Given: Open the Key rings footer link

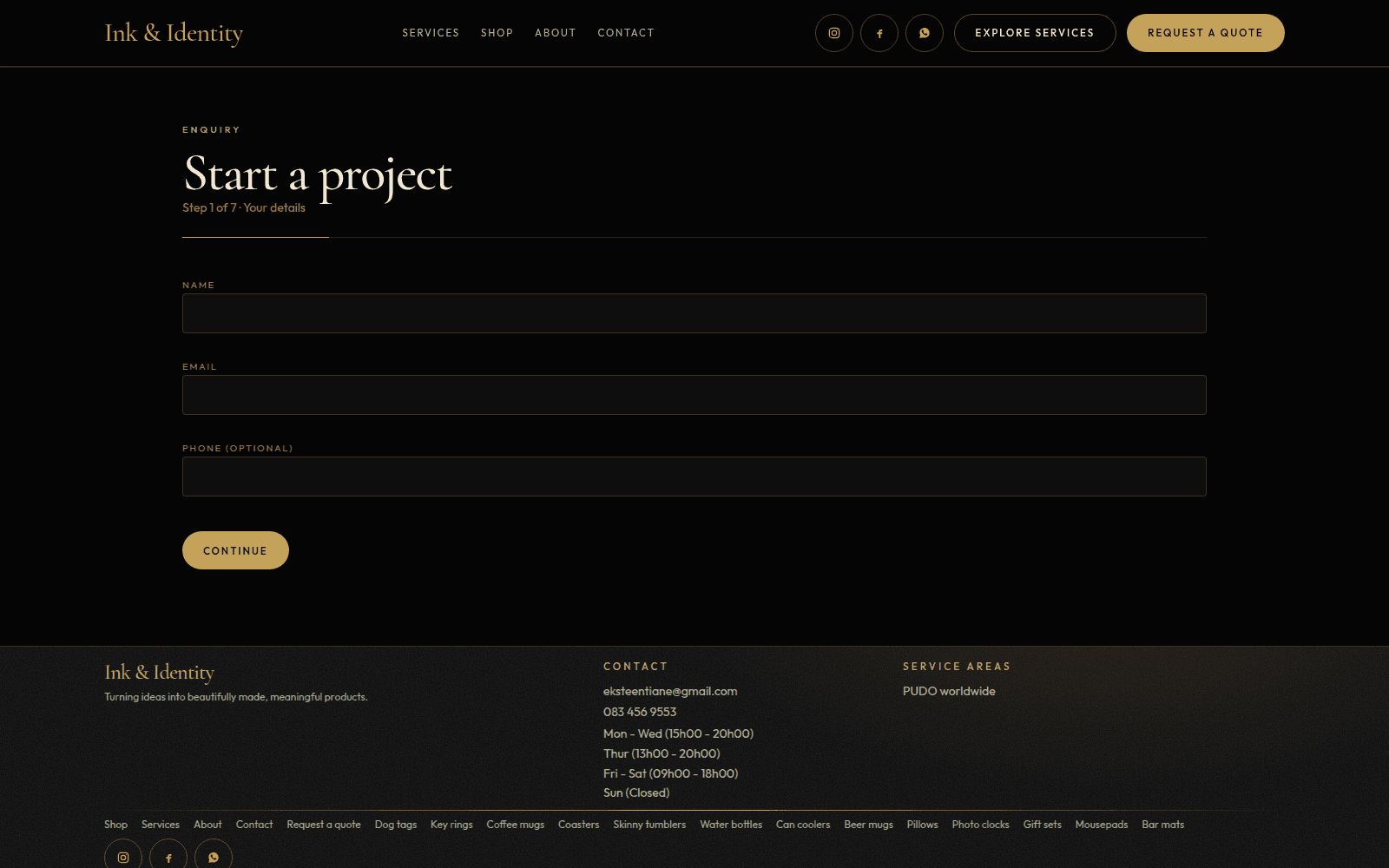Looking at the screenshot, I should (451, 825).
